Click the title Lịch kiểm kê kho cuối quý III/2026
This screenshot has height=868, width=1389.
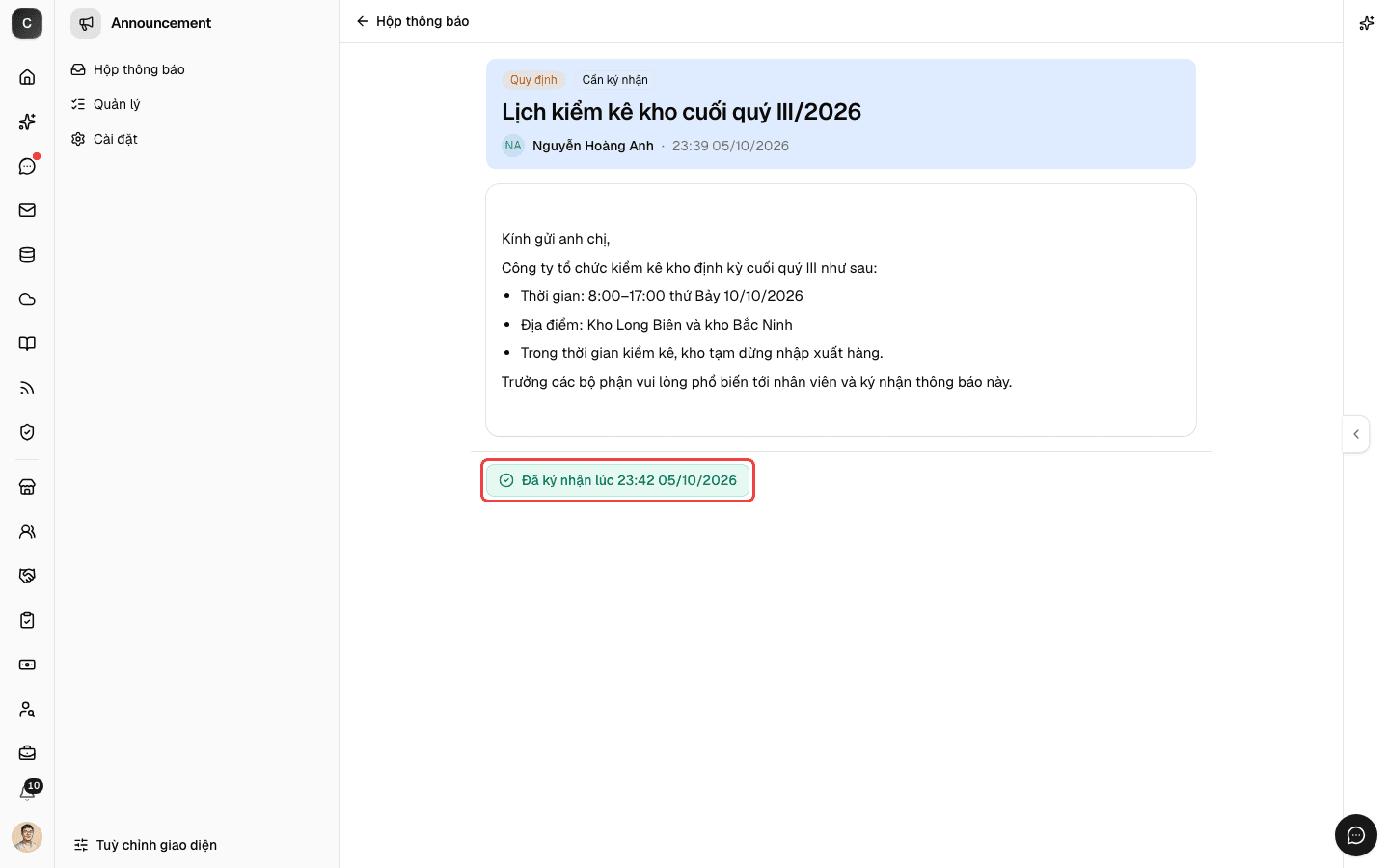pyautogui.click(x=681, y=112)
